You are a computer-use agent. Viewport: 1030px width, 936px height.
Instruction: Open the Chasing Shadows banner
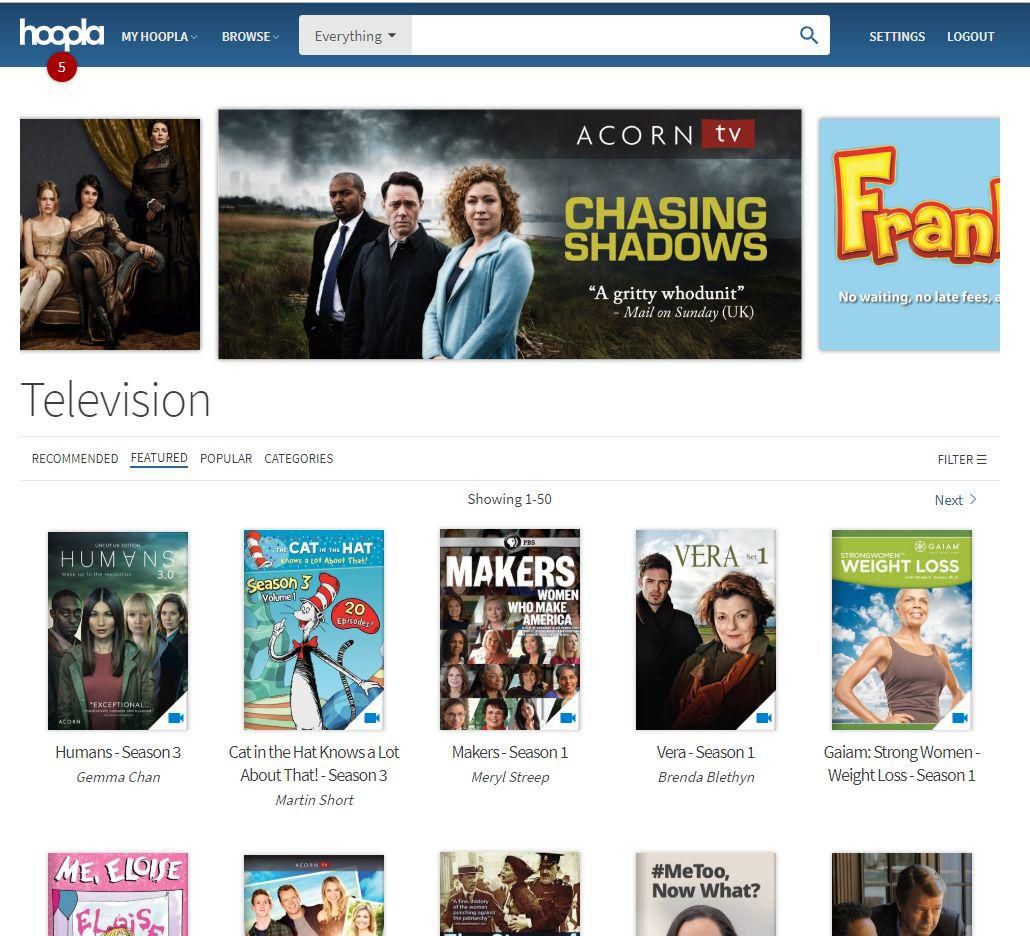(509, 233)
